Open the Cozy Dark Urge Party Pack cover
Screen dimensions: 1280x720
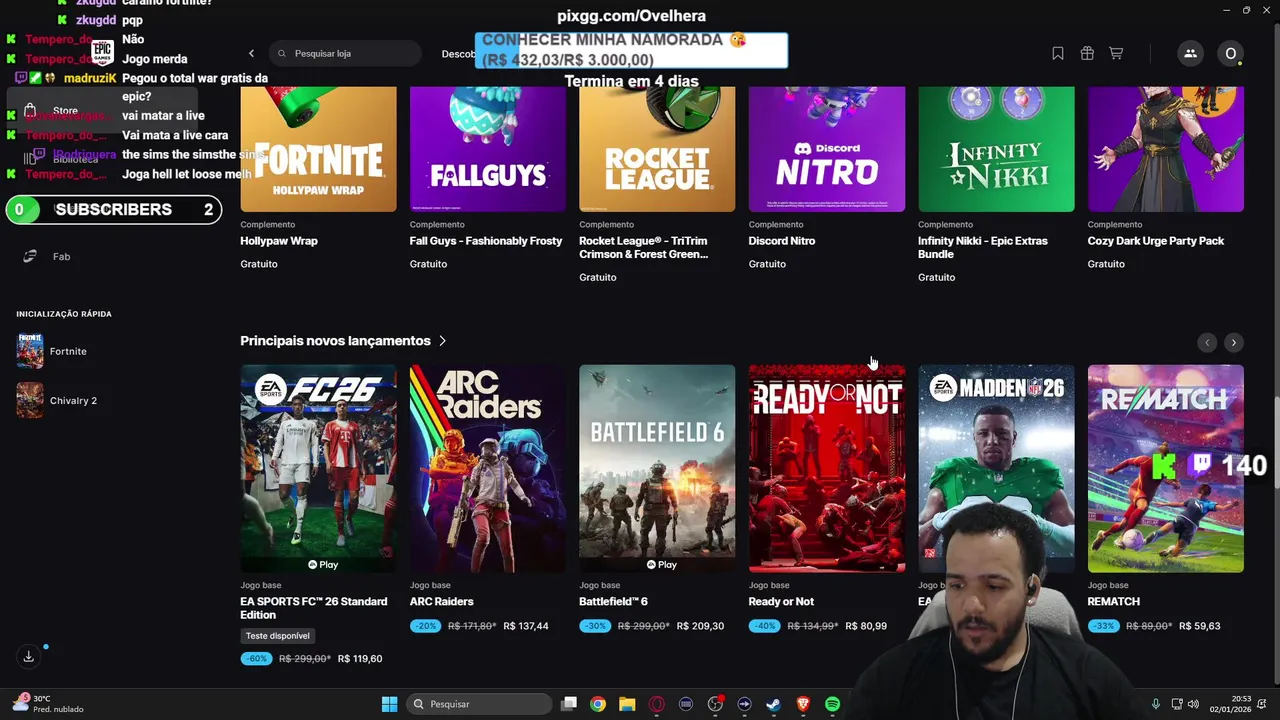click(x=1166, y=149)
